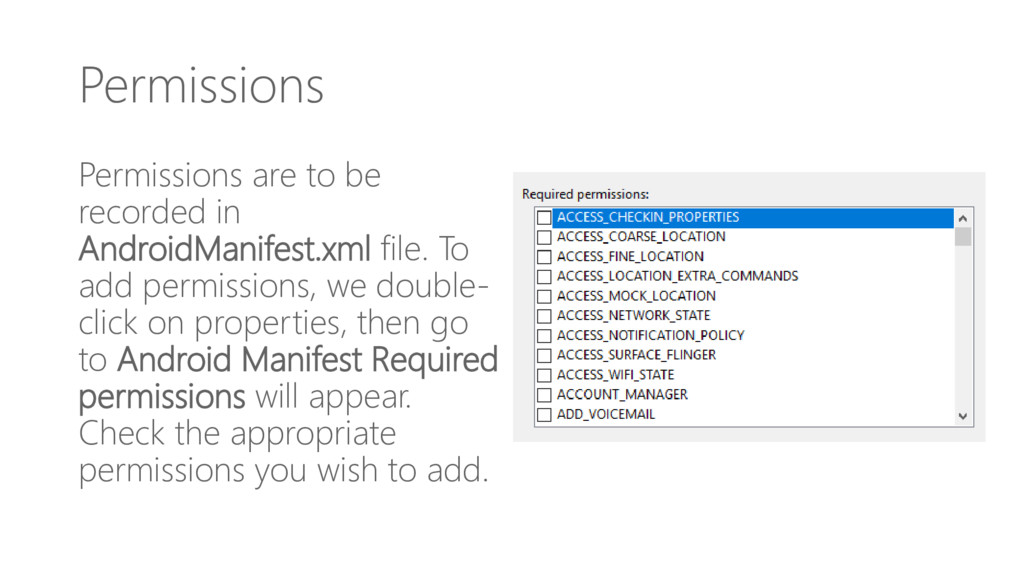Click the scroll up arrow in permissions list
1024x576 pixels.
point(963,218)
